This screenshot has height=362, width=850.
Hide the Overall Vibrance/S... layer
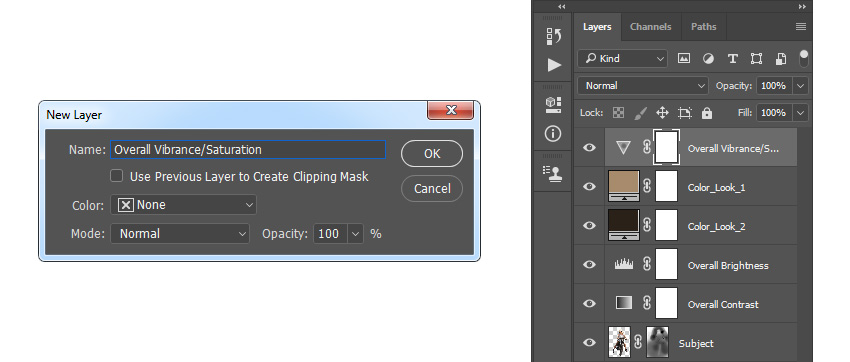589,147
